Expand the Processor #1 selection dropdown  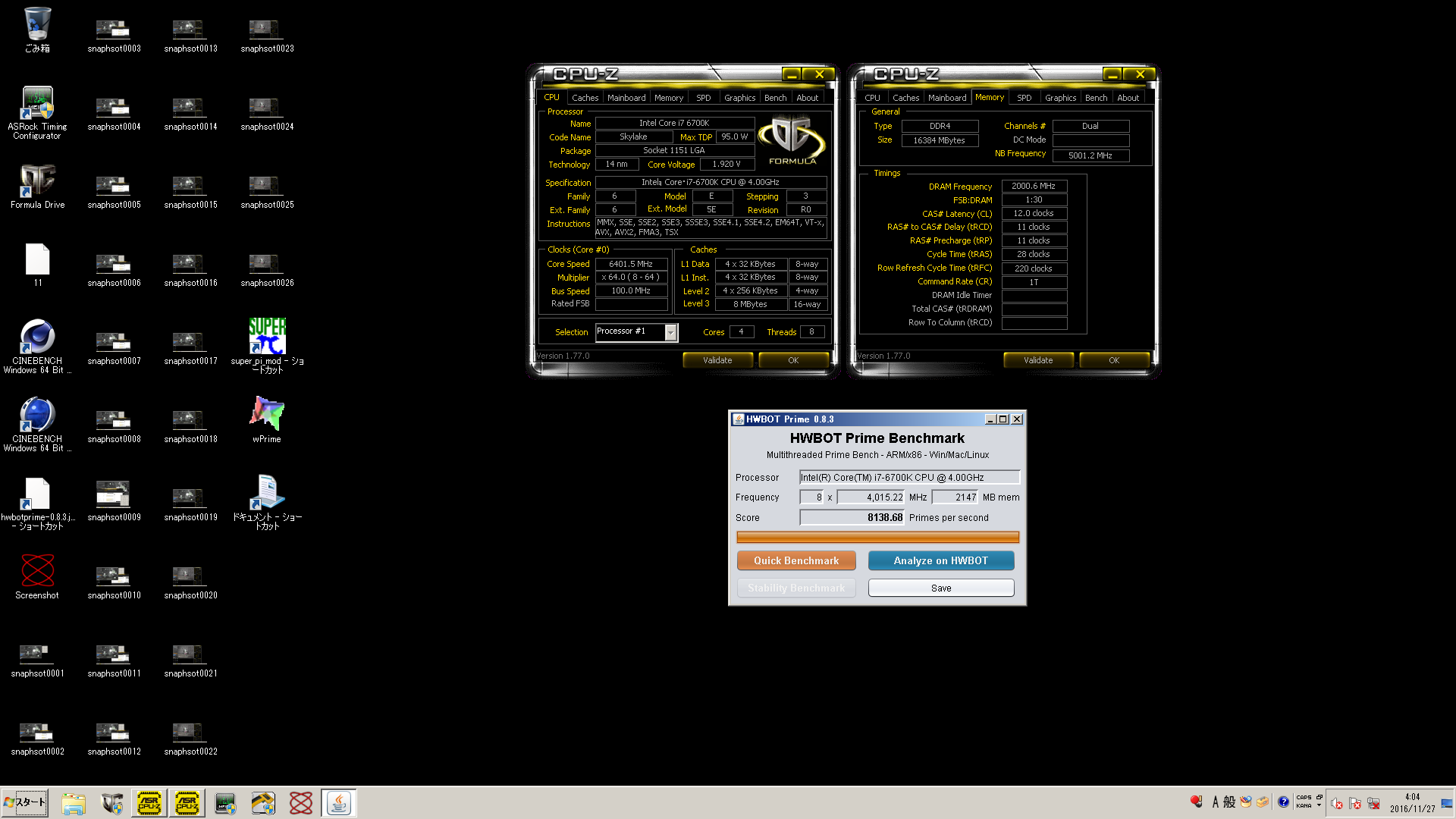670,332
